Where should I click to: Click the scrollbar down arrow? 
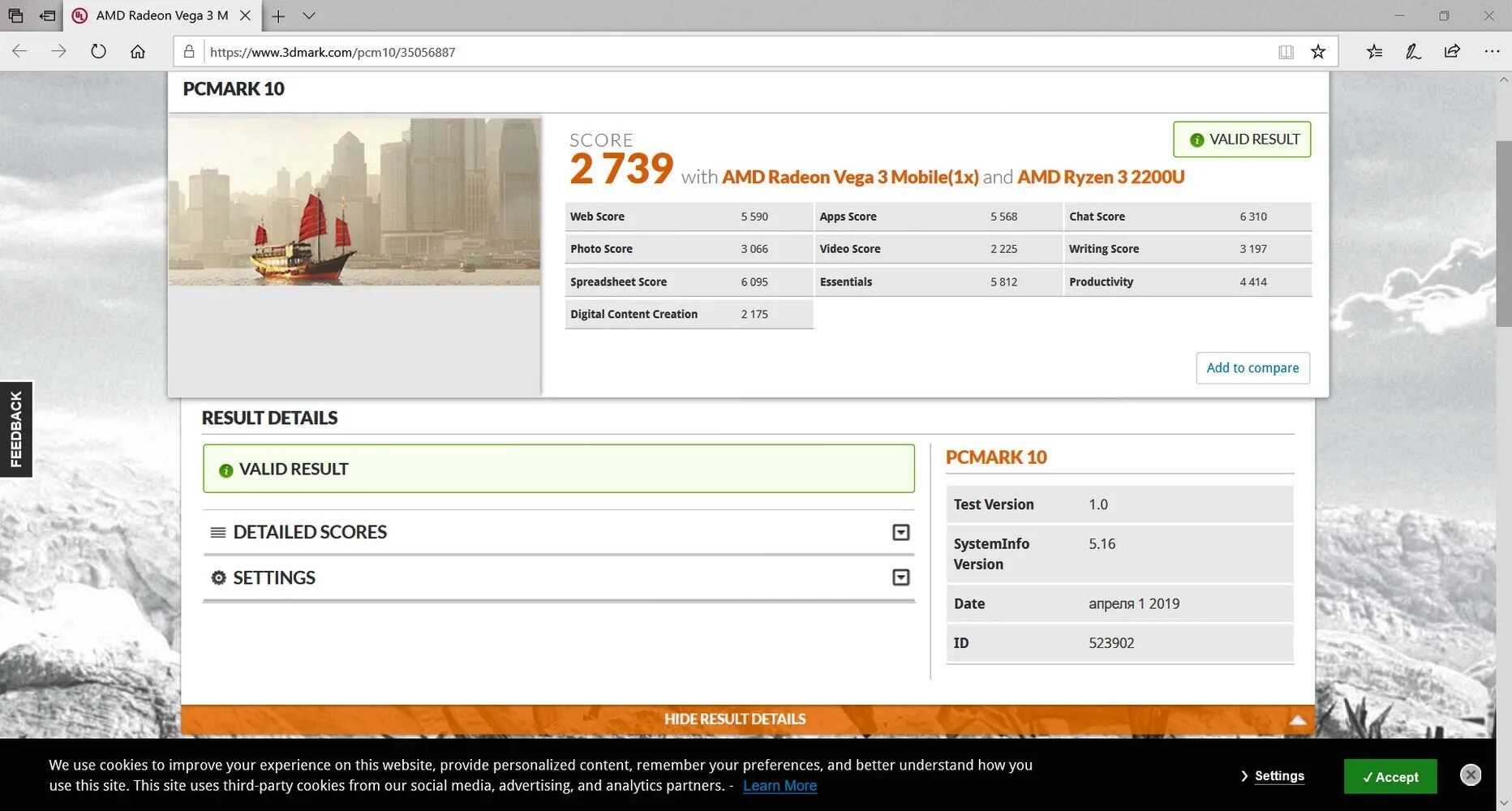point(1504,803)
